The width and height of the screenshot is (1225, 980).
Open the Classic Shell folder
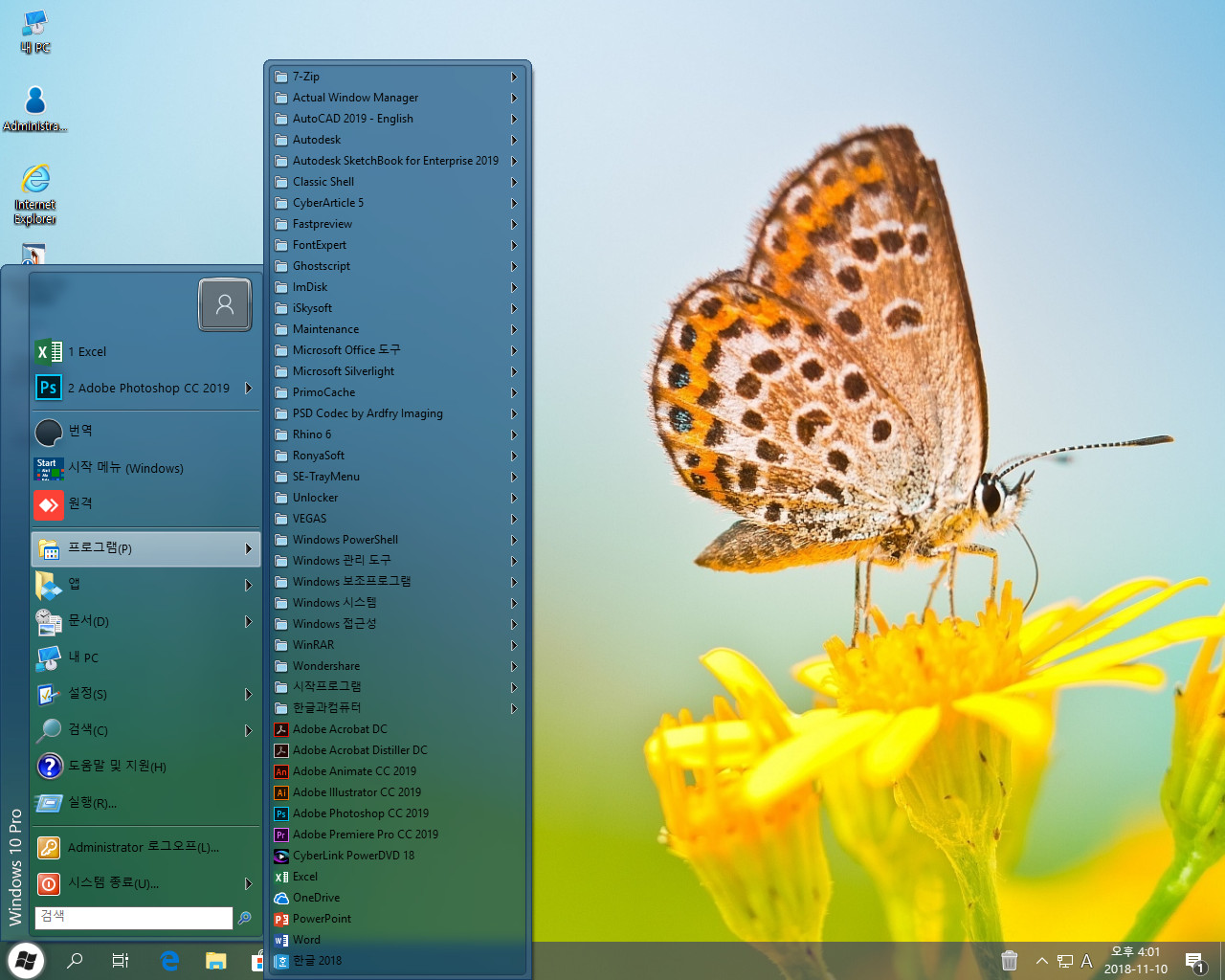click(x=396, y=182)
